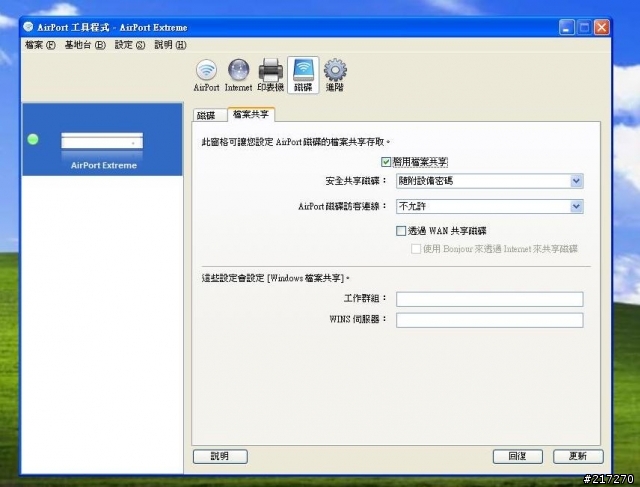The height and width of the screenshot is (487, 640).
Task: Select the AirPort Extreme base station
Action: [102, 140]
